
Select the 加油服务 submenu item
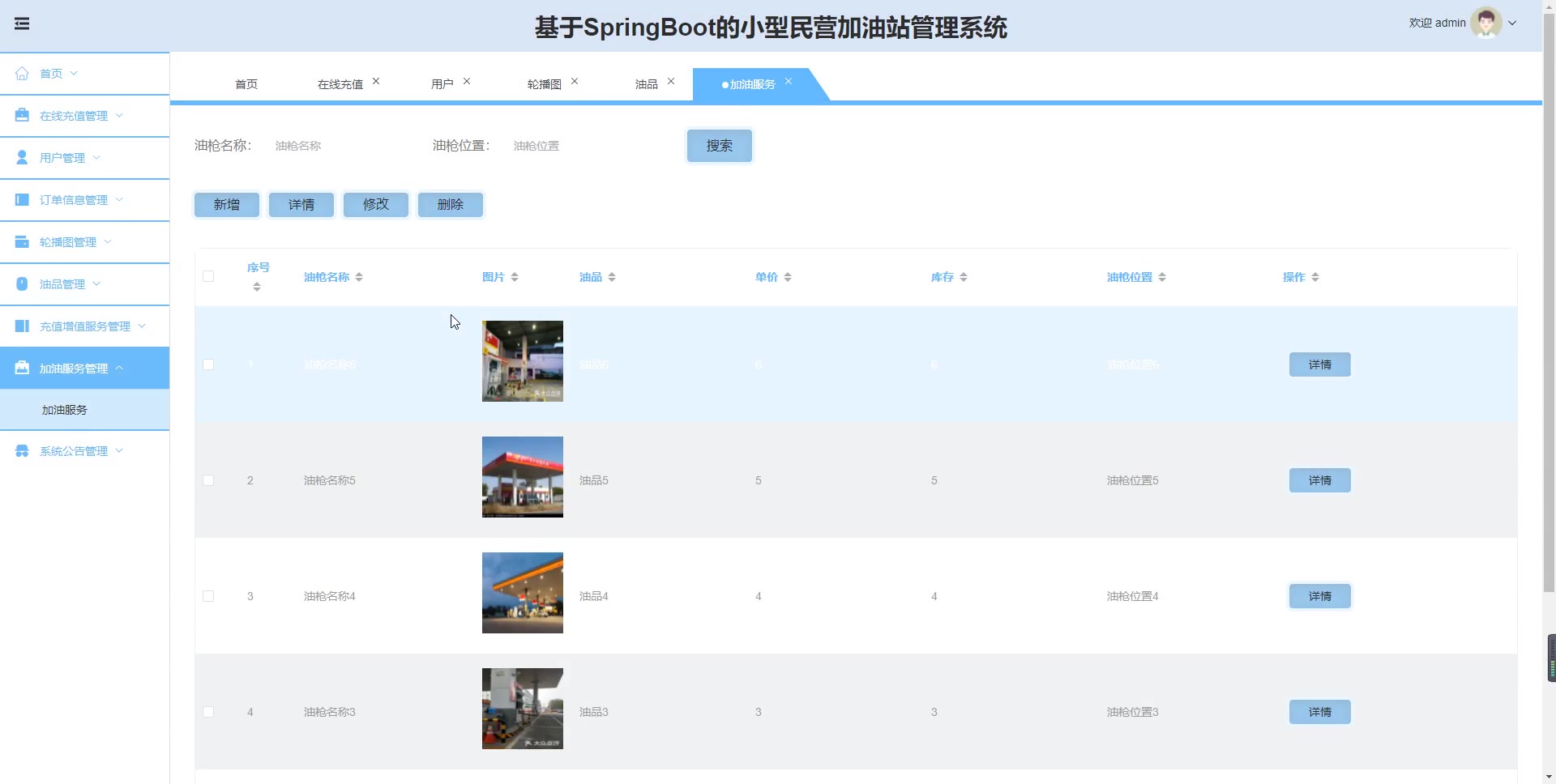84,410
